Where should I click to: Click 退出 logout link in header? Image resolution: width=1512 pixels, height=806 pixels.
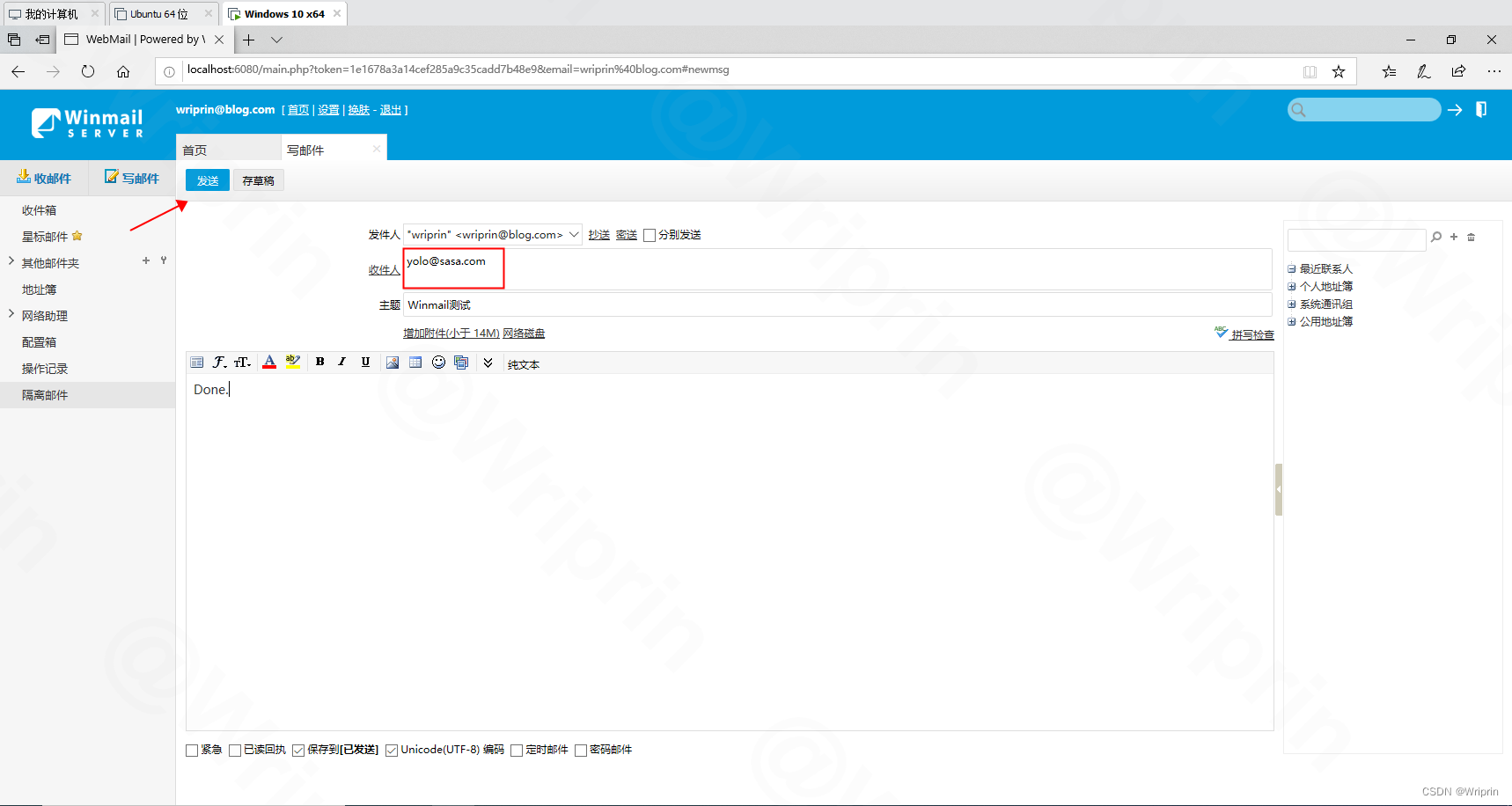tap(391, 110)
